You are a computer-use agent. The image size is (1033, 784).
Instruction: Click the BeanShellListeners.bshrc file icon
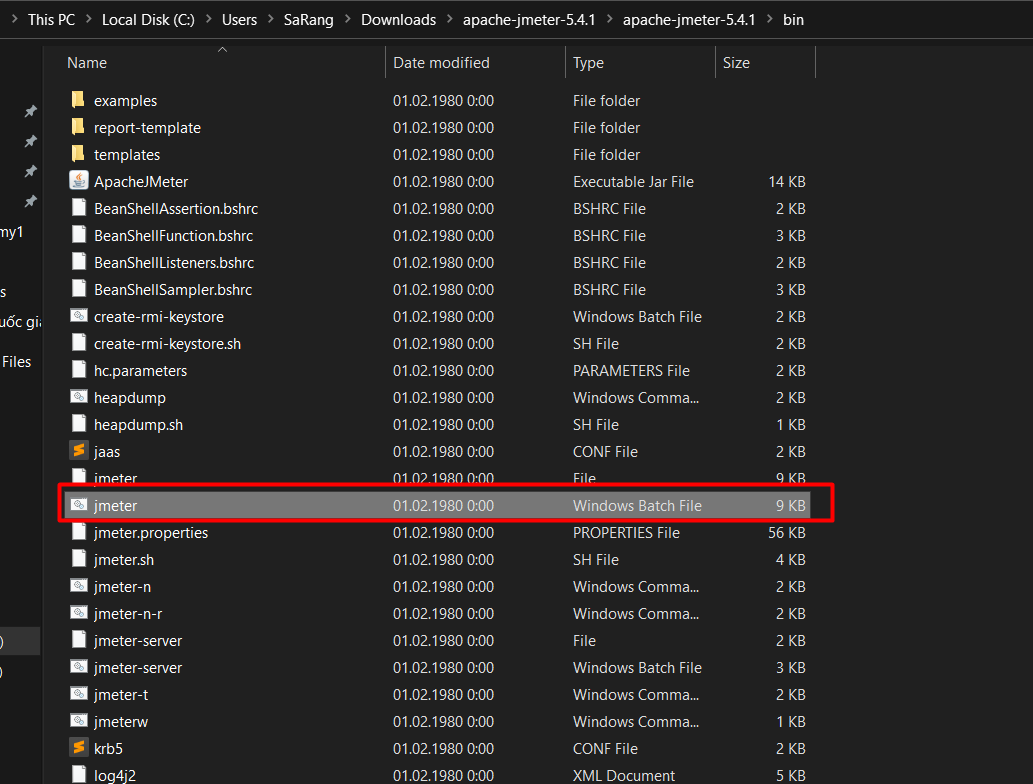(x=78, y=262)
